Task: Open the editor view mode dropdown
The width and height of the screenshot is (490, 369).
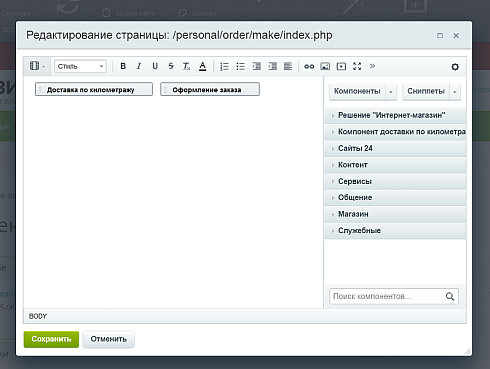Action: [37, 66]
